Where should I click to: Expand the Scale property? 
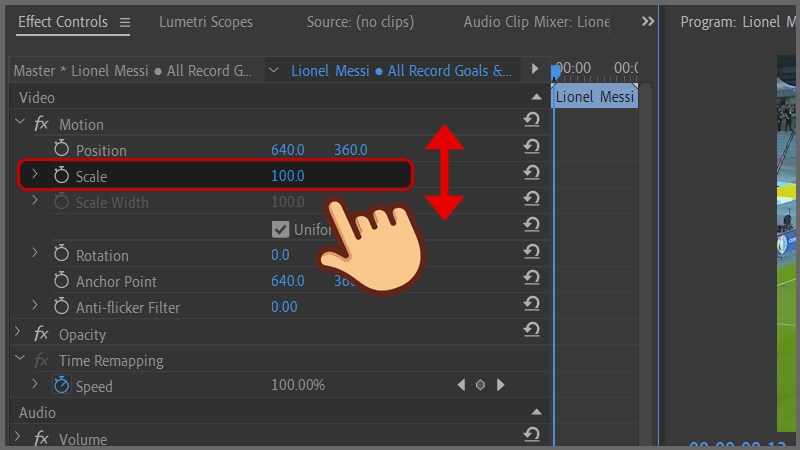[35, 174]
